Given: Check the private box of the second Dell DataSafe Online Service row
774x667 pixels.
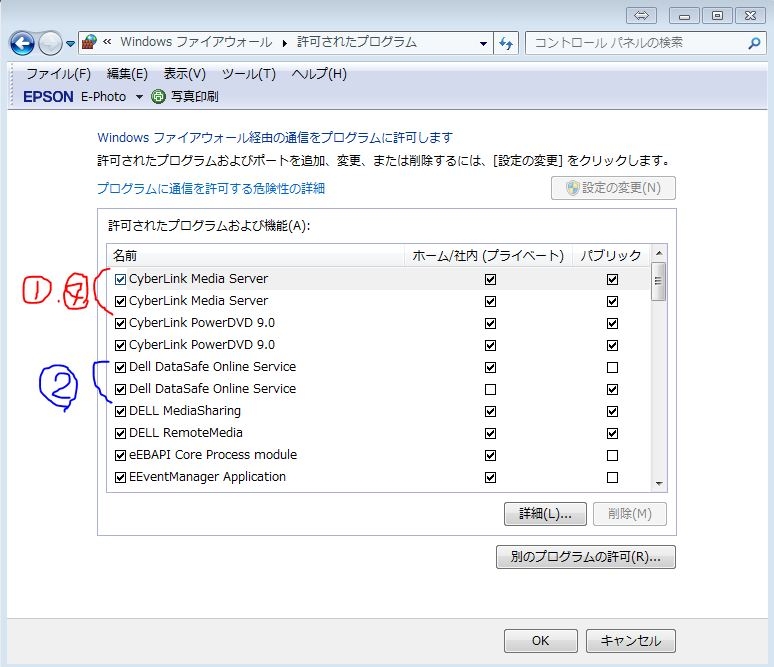Looking at the screenshot, I should pos(490,390).
